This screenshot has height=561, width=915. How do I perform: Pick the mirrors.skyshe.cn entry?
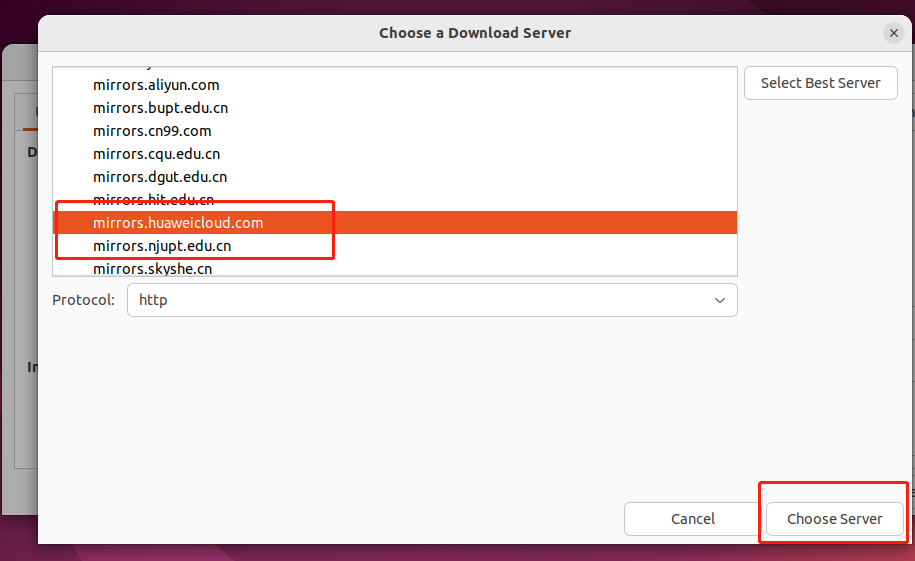click(x=152, y=268)
